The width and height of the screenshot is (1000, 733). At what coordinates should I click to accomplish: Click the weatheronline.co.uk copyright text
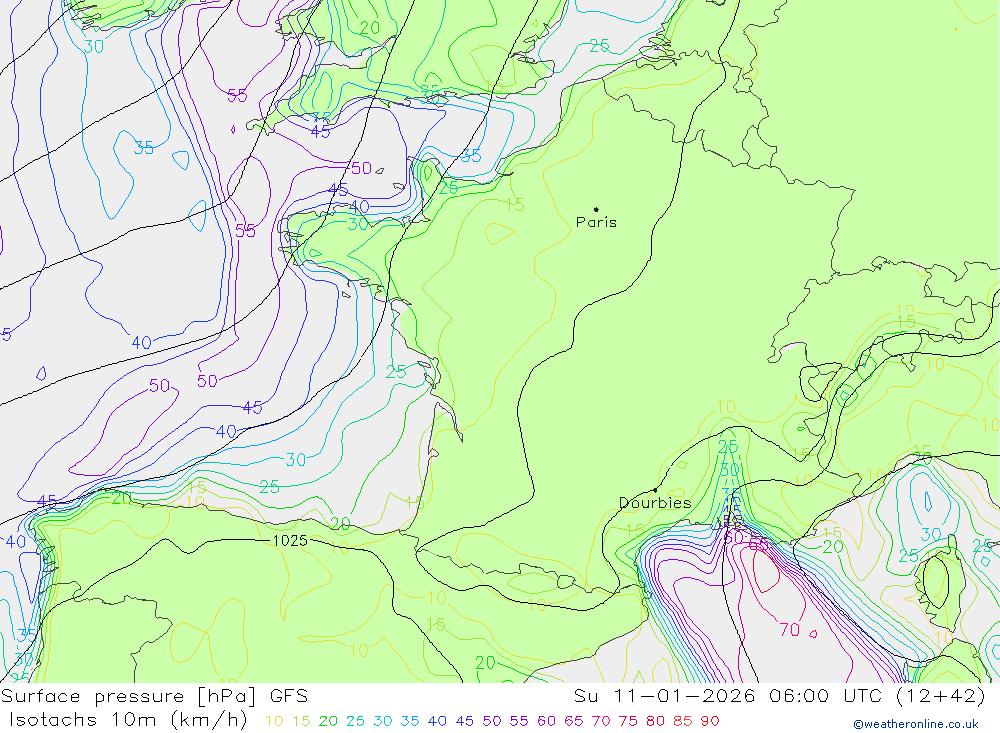point(916,724)
